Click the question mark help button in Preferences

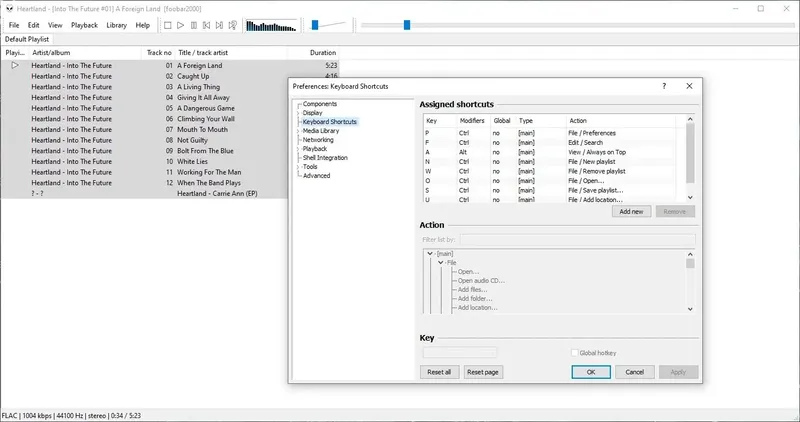tap(664, 86)
